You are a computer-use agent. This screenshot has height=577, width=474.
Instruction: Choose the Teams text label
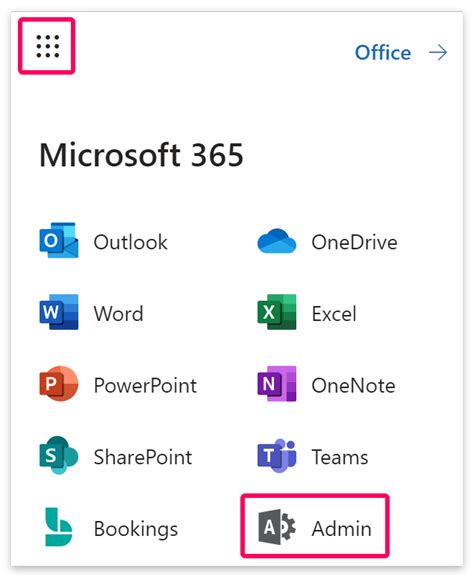(340, 457)
